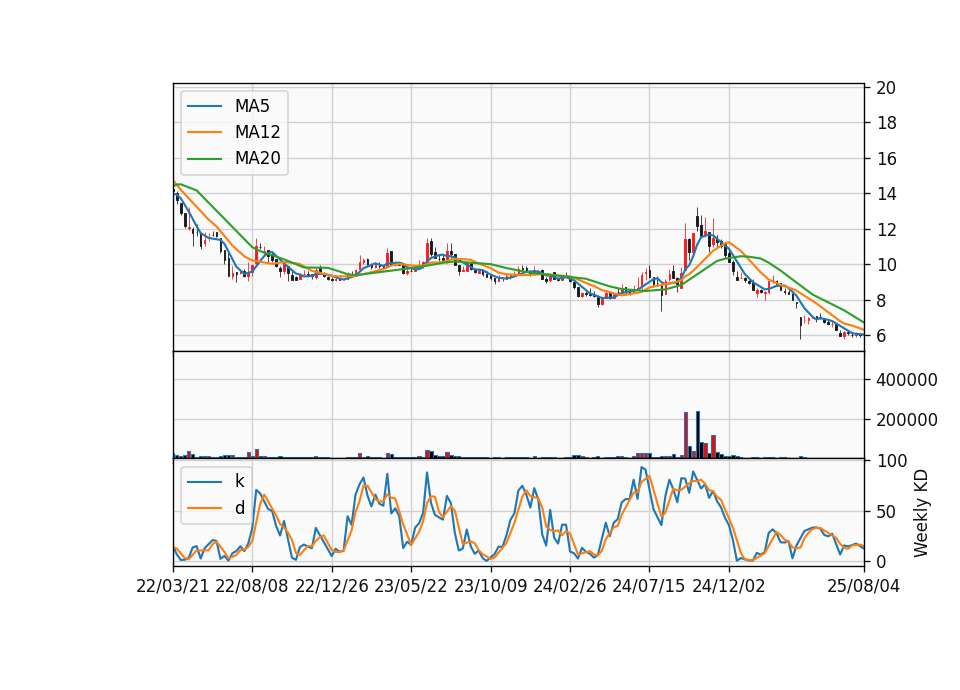This screenshot has height=690, width=960.
Task: Click the 23/10/09 date label
Action: [490, 586]
